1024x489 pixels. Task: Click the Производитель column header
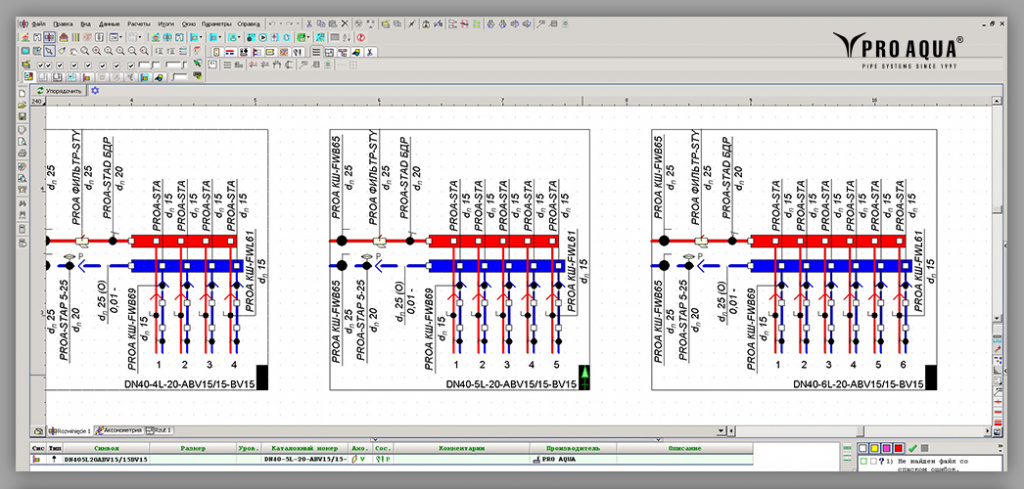coord(573,449)
